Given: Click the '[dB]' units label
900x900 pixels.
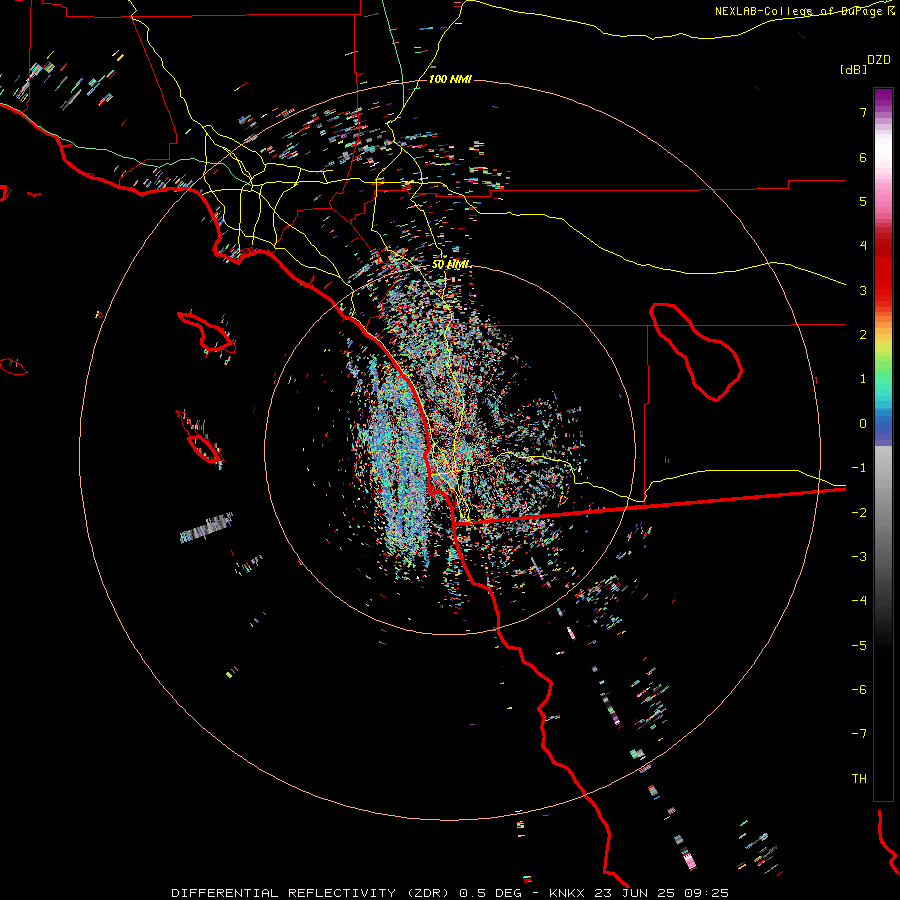Looking at the screenshot, I should click(x=854, y=69).
